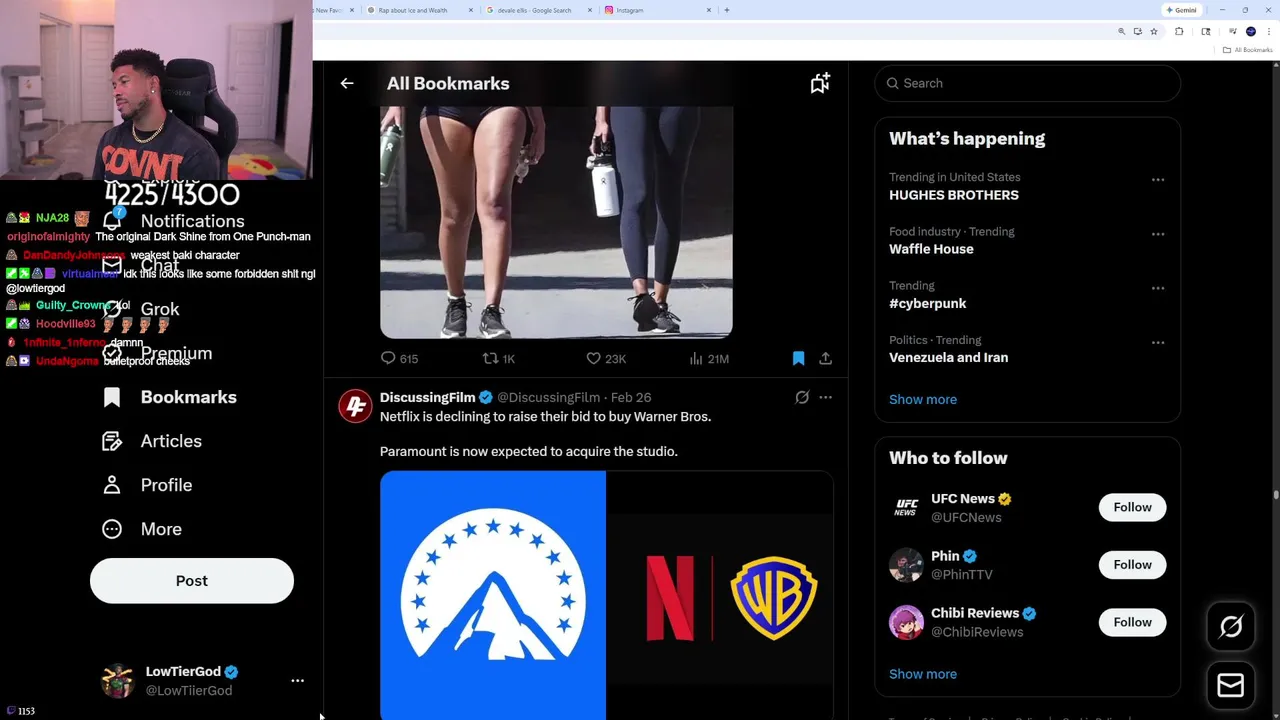Show more under Who to follow
The image size is (1280, 720).
point(923,674)
